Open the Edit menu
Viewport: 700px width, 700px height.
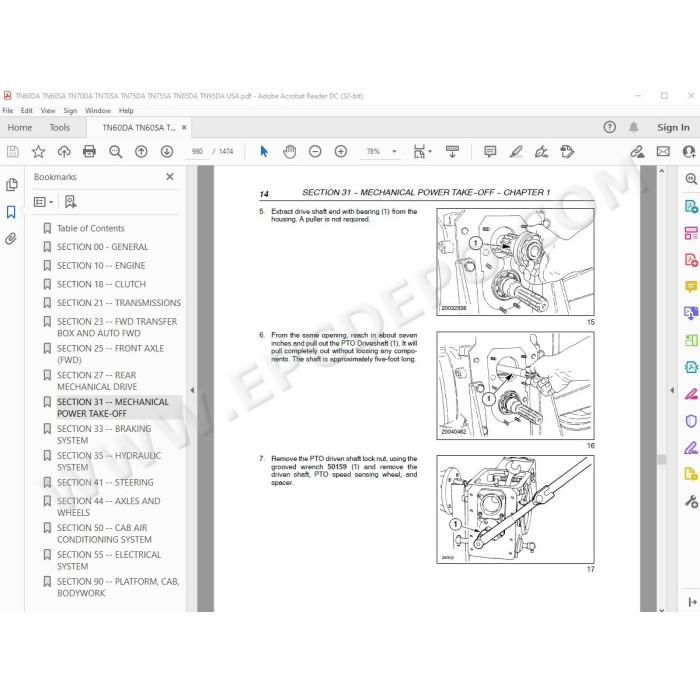pyautogui.click(x=27, y=110)
